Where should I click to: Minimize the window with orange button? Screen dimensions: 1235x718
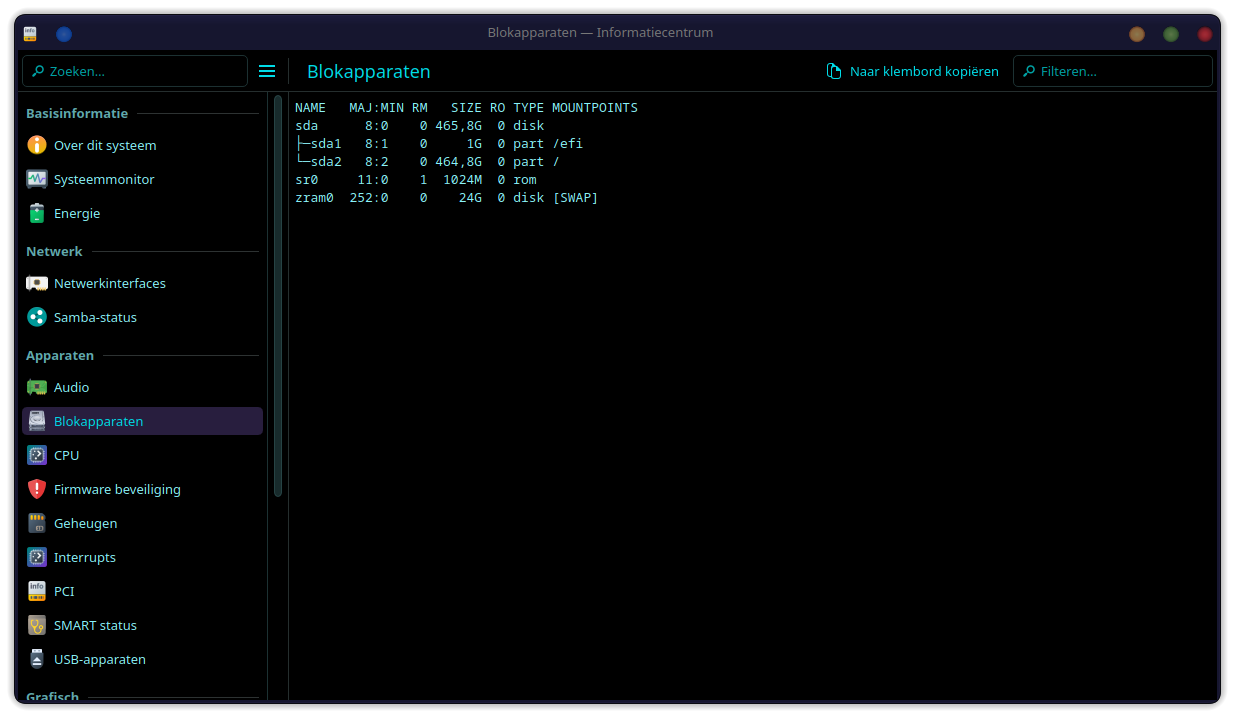(1137, 34)
